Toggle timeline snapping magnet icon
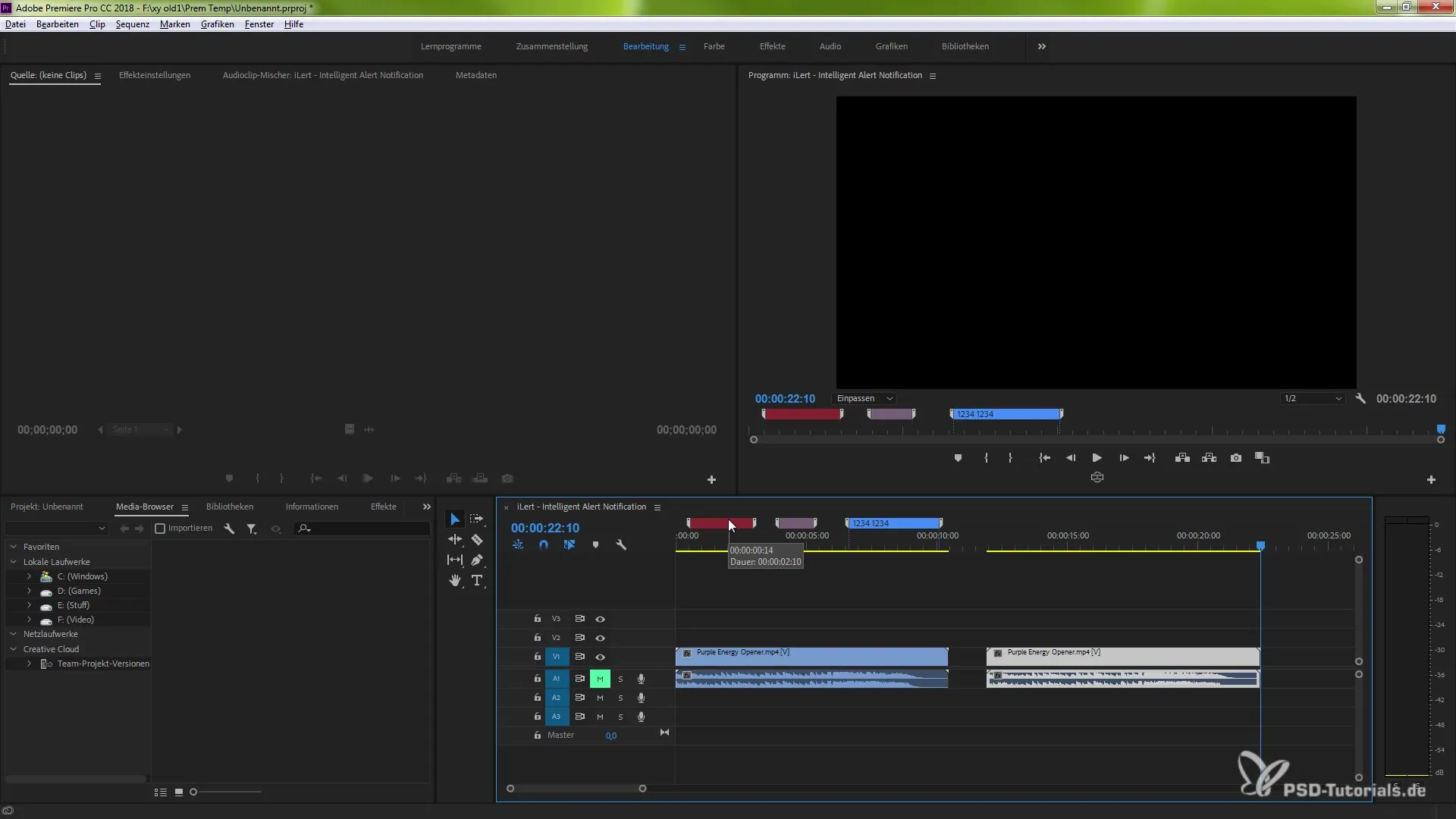Screen dimensions: 1456x819 coord(544,545)
